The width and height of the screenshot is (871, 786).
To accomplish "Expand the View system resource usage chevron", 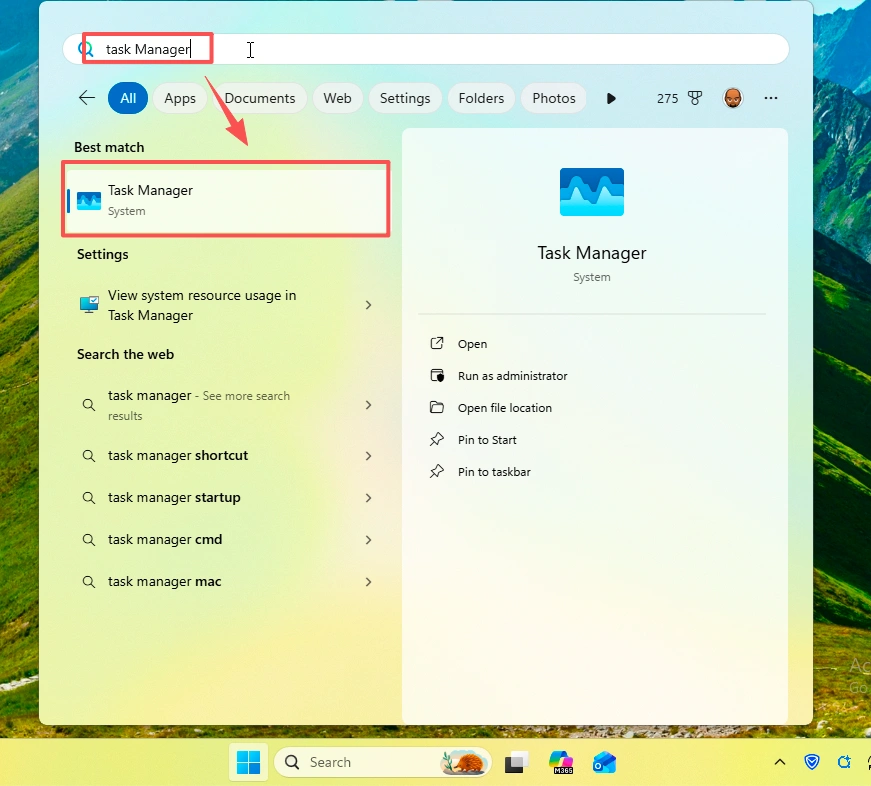I will (x=368, y=305).
